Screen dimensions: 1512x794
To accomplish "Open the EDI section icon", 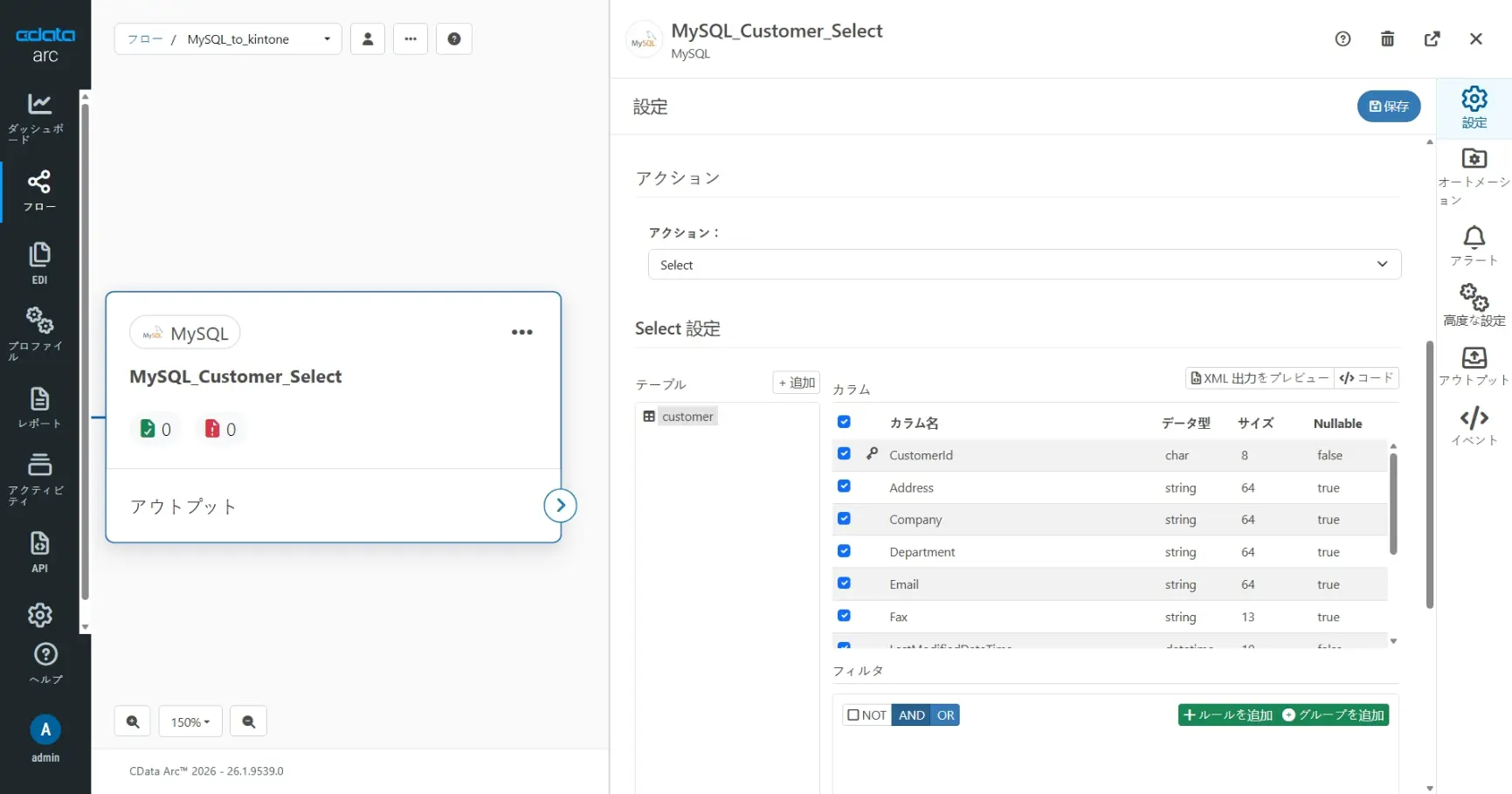I will pos(39,262).
